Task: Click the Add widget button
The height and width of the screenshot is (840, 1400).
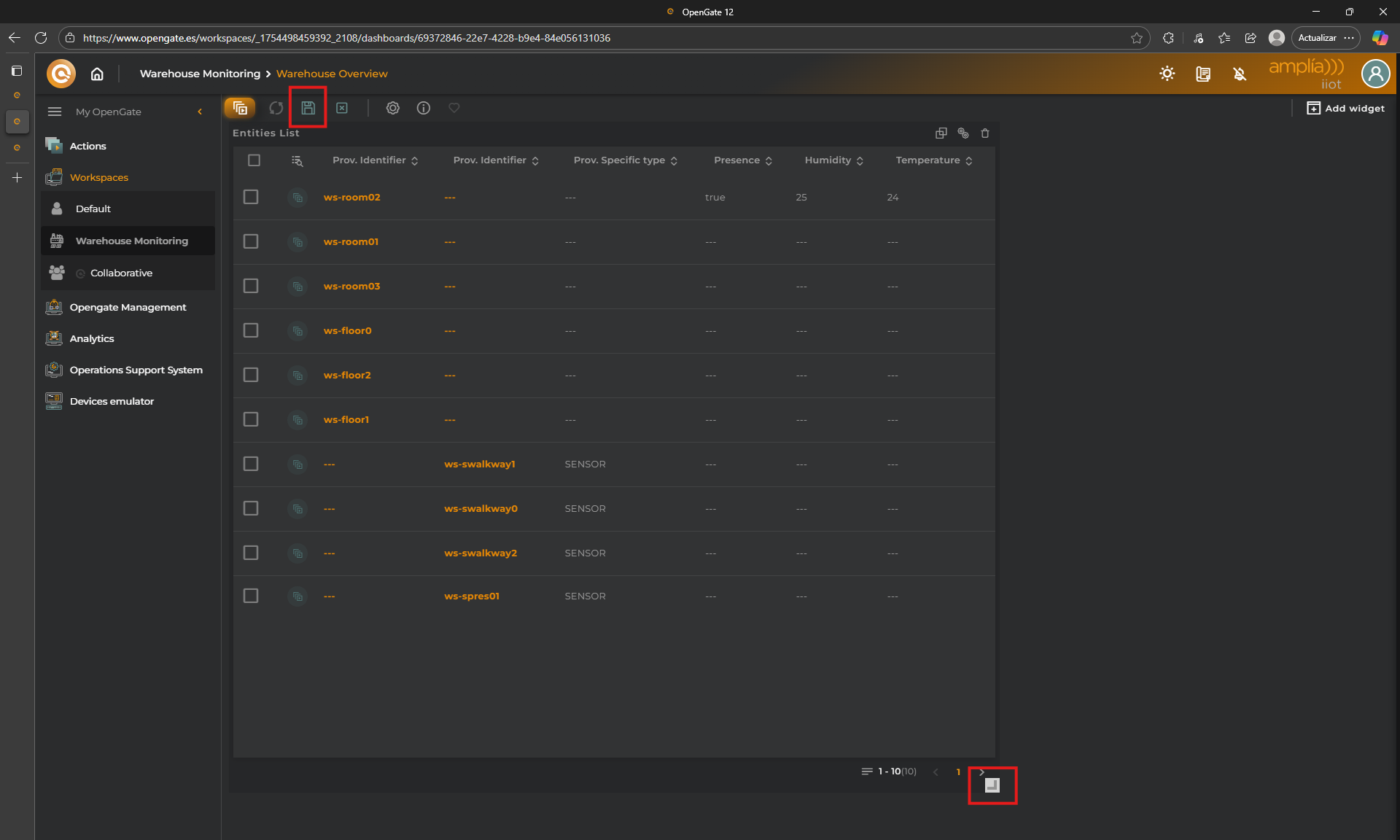Action: point(1345,108)
